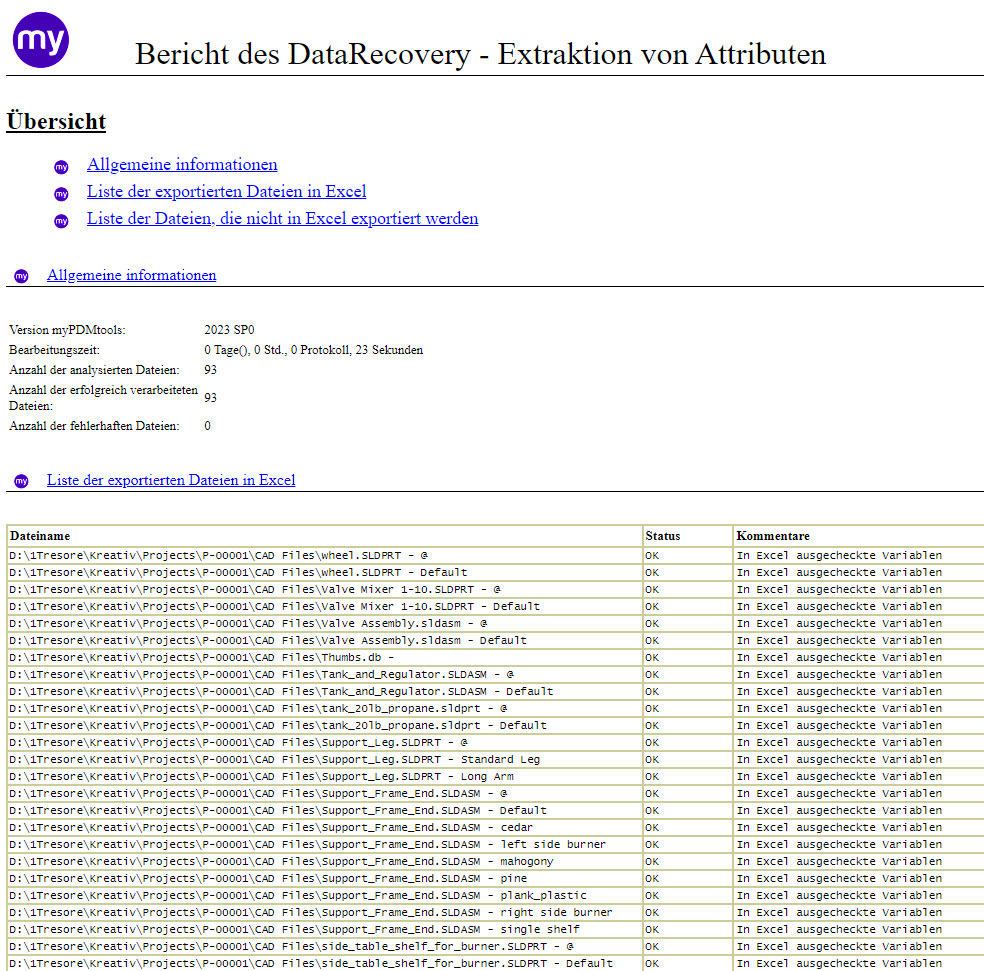Click the OK status of the Thumbs.db row

click(x=652, y=657)
